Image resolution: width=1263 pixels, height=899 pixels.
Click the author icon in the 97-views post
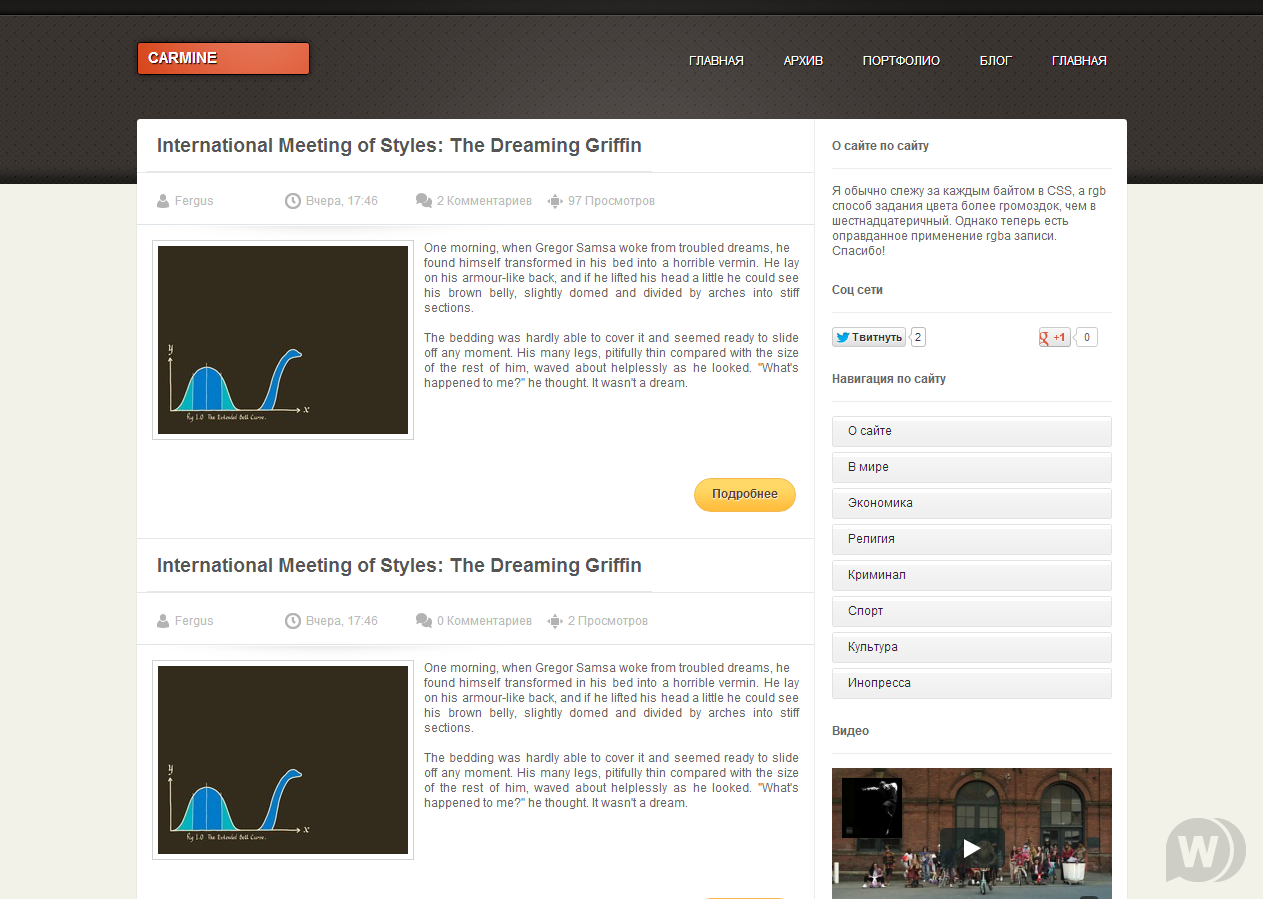tap(163, 201)
